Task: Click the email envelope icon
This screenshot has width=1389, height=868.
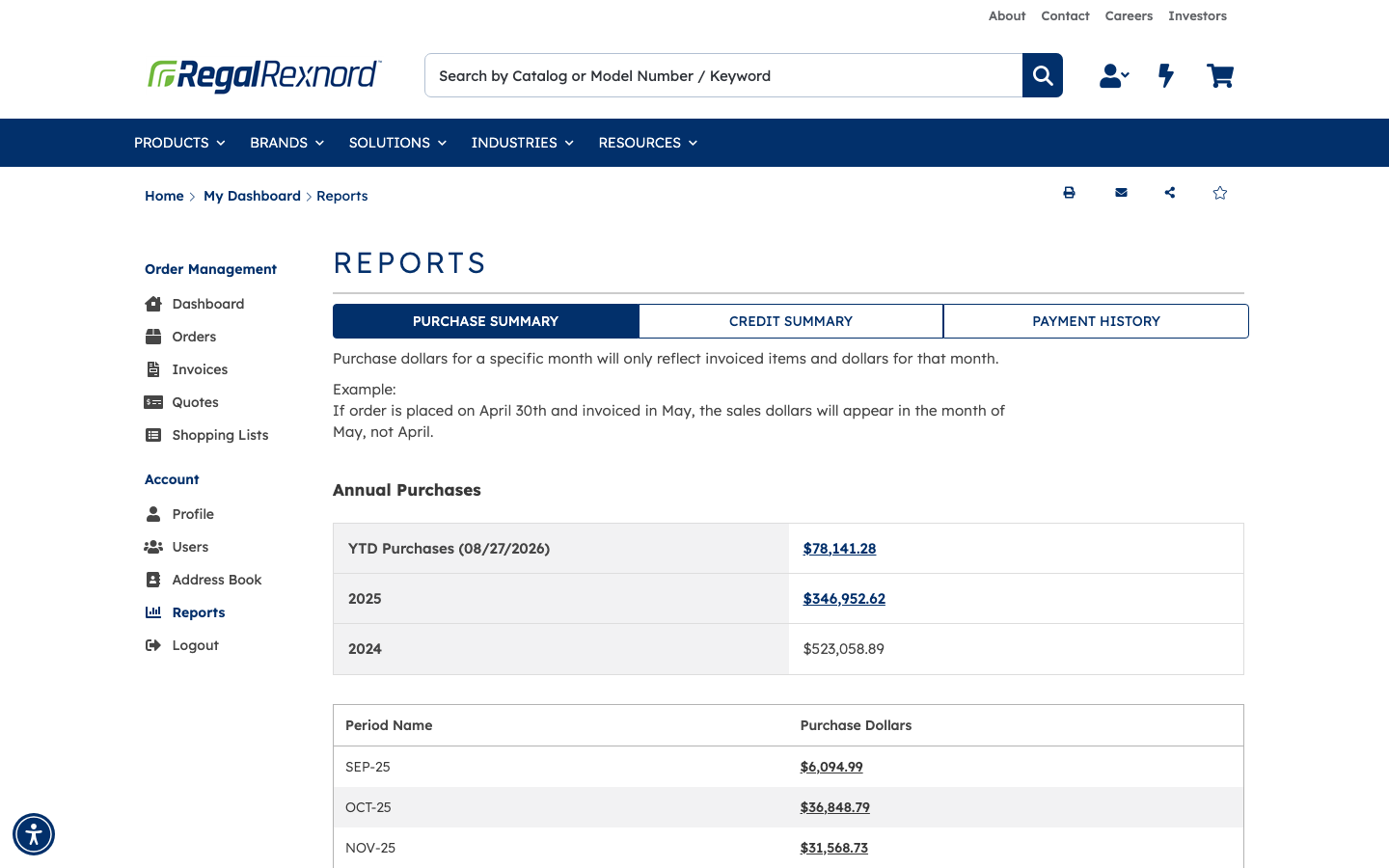Action: point(1121,193)
